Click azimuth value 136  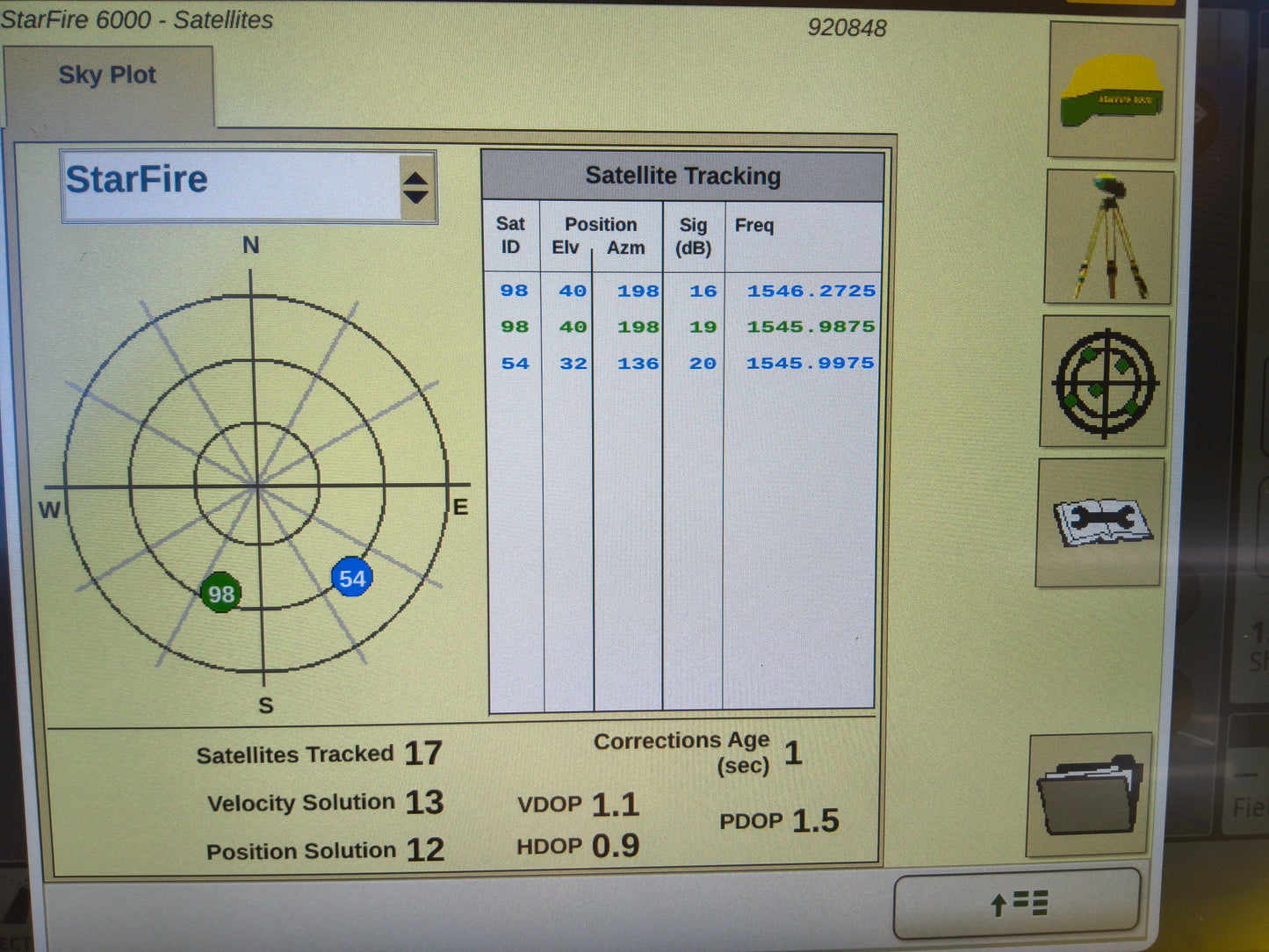[638, 363]
